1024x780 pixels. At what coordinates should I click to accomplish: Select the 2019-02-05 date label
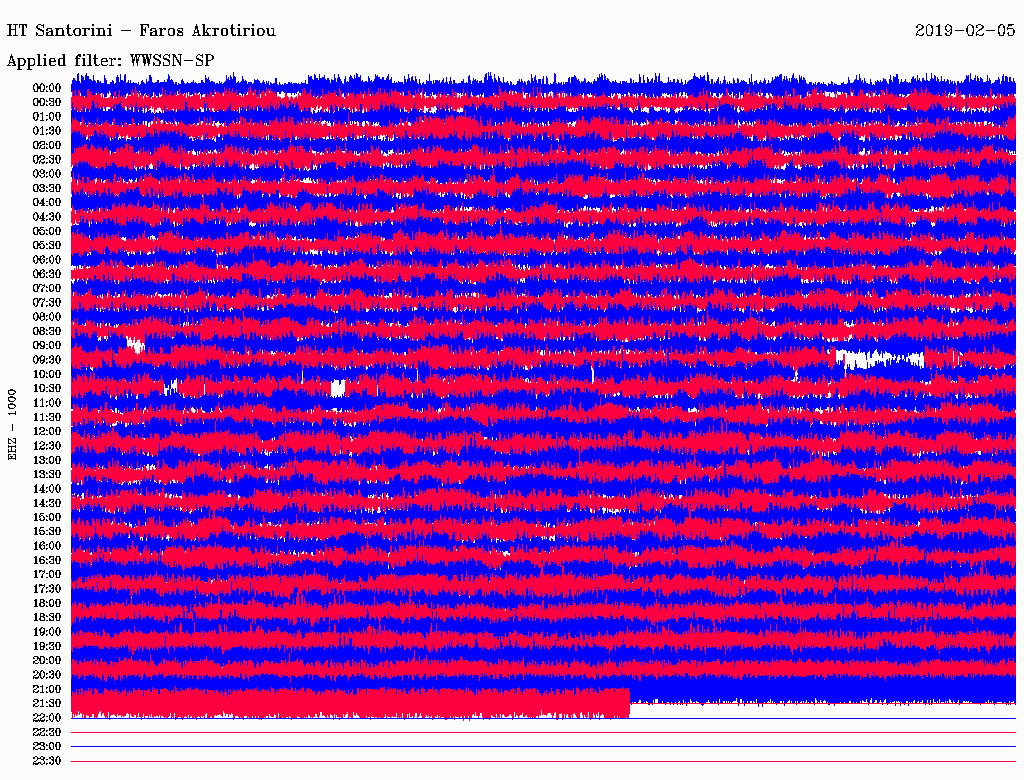[965, 31]
